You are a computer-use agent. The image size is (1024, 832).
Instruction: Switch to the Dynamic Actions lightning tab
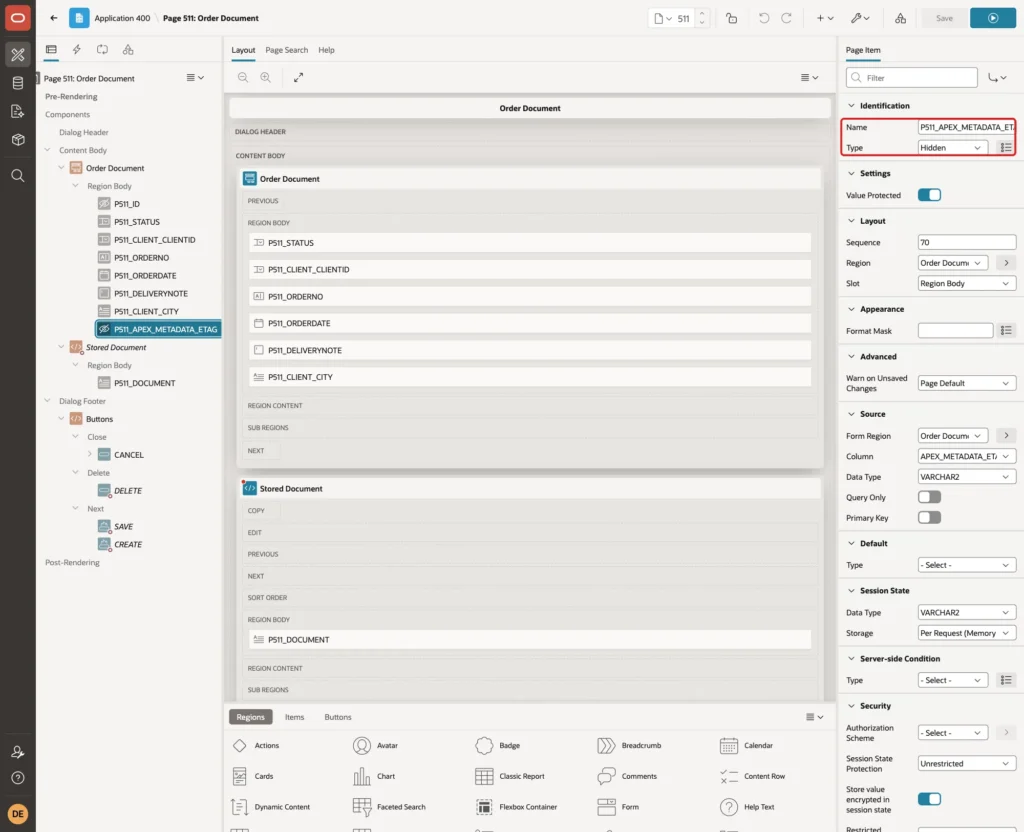point(76,50)
